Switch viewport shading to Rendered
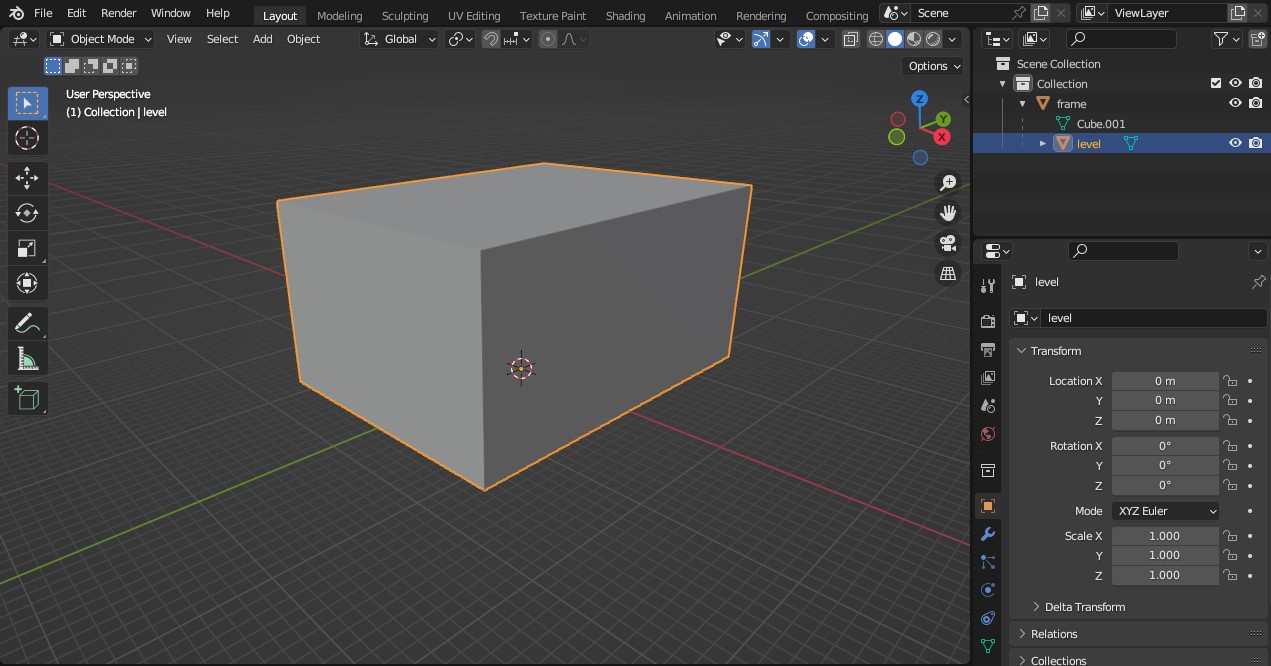Screen dimensions: 1271x666 pyautogui.click(x=933, y=39)
